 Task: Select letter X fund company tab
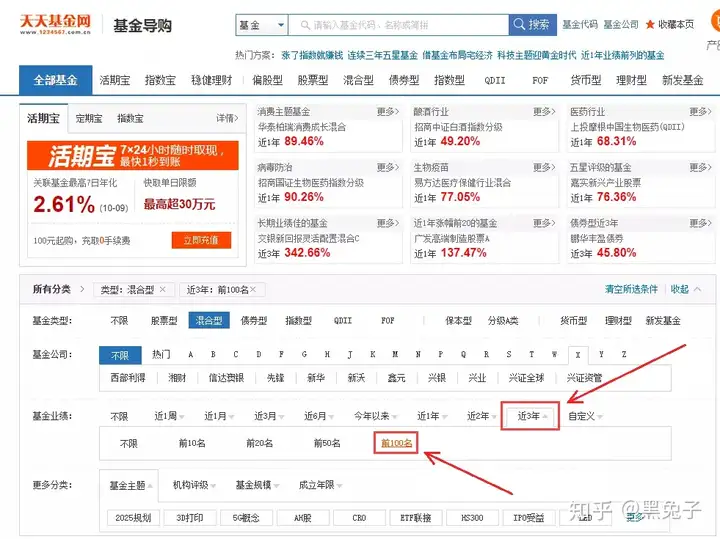pos(578,355)
